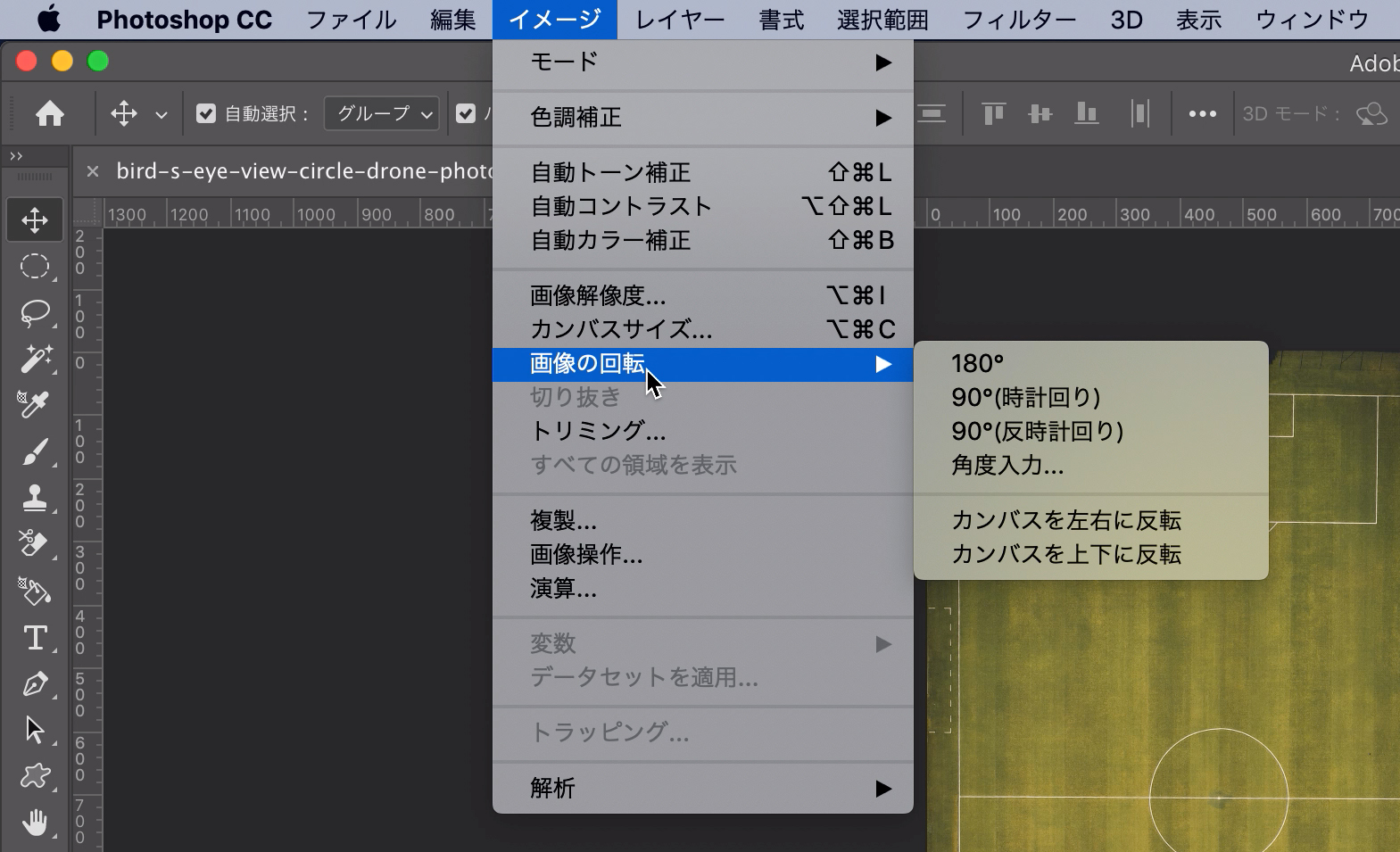The image size is (1400, 852).
Task: Open the フィルター menu
Action: point(1020,19)
